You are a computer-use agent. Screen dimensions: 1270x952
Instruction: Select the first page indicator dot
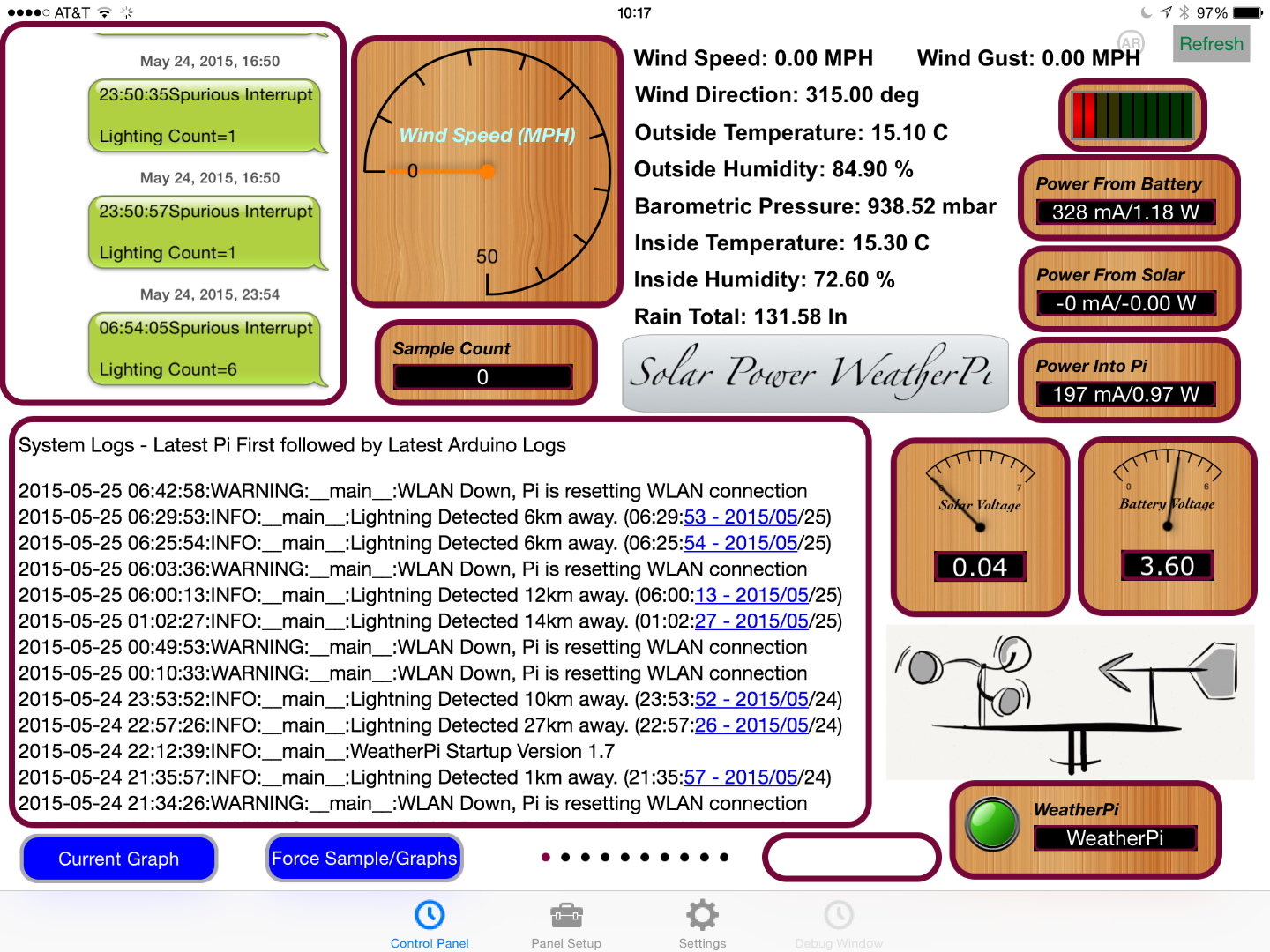tap(547, 856)
